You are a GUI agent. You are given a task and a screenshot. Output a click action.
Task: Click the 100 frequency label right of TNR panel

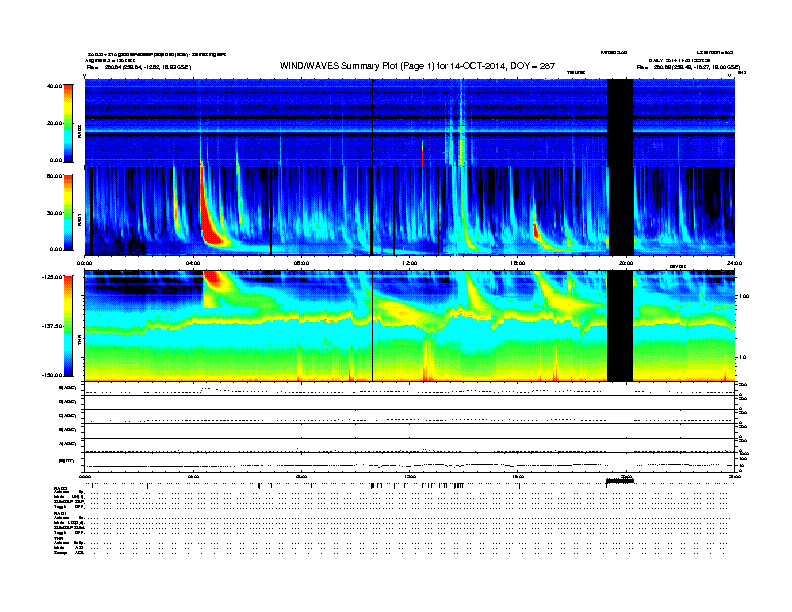[x=744, y=296]
